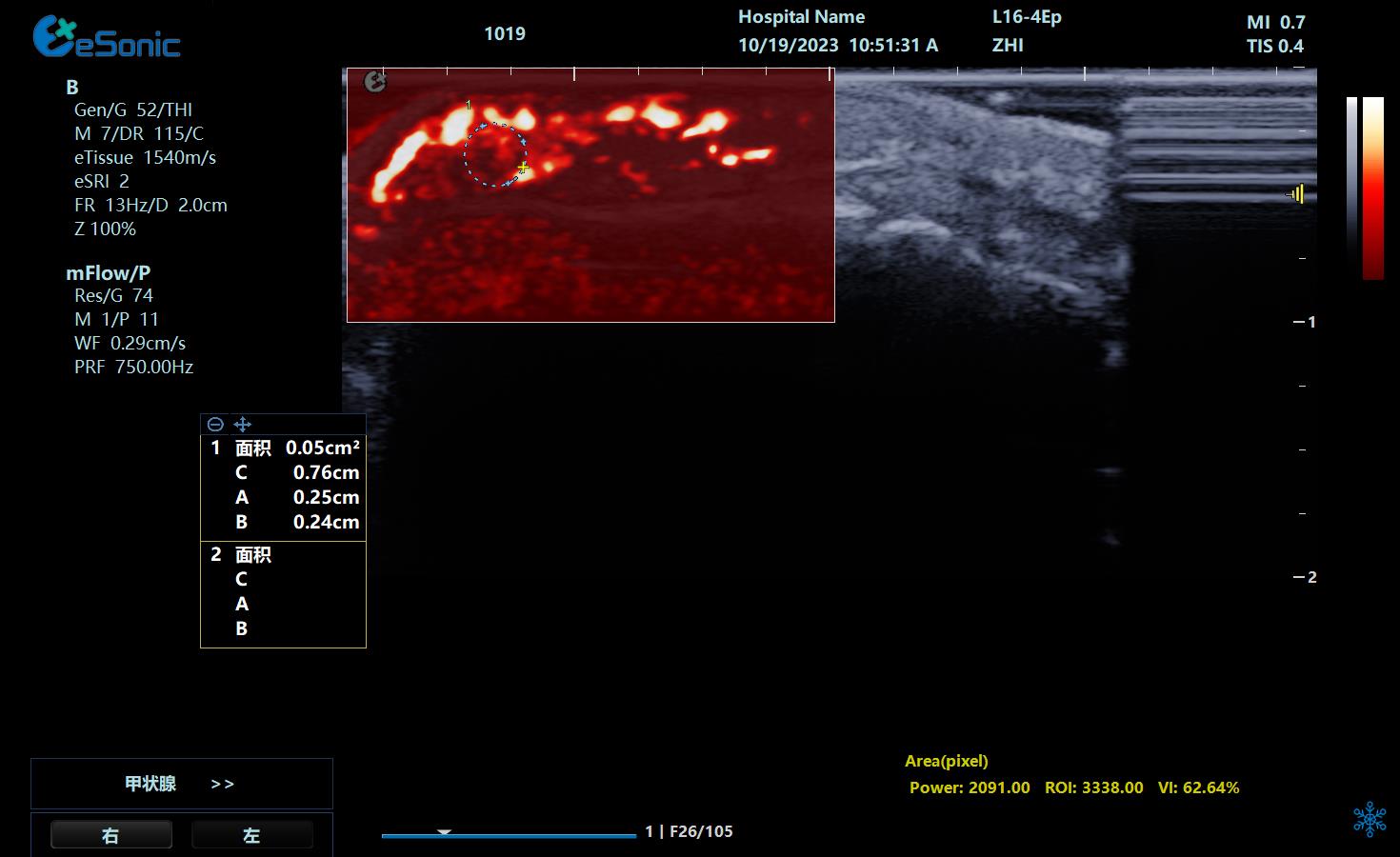This screenshot has width=1400, height=857.
Task: Click the snowflake freeze icon
Action: coord(1370,819)
